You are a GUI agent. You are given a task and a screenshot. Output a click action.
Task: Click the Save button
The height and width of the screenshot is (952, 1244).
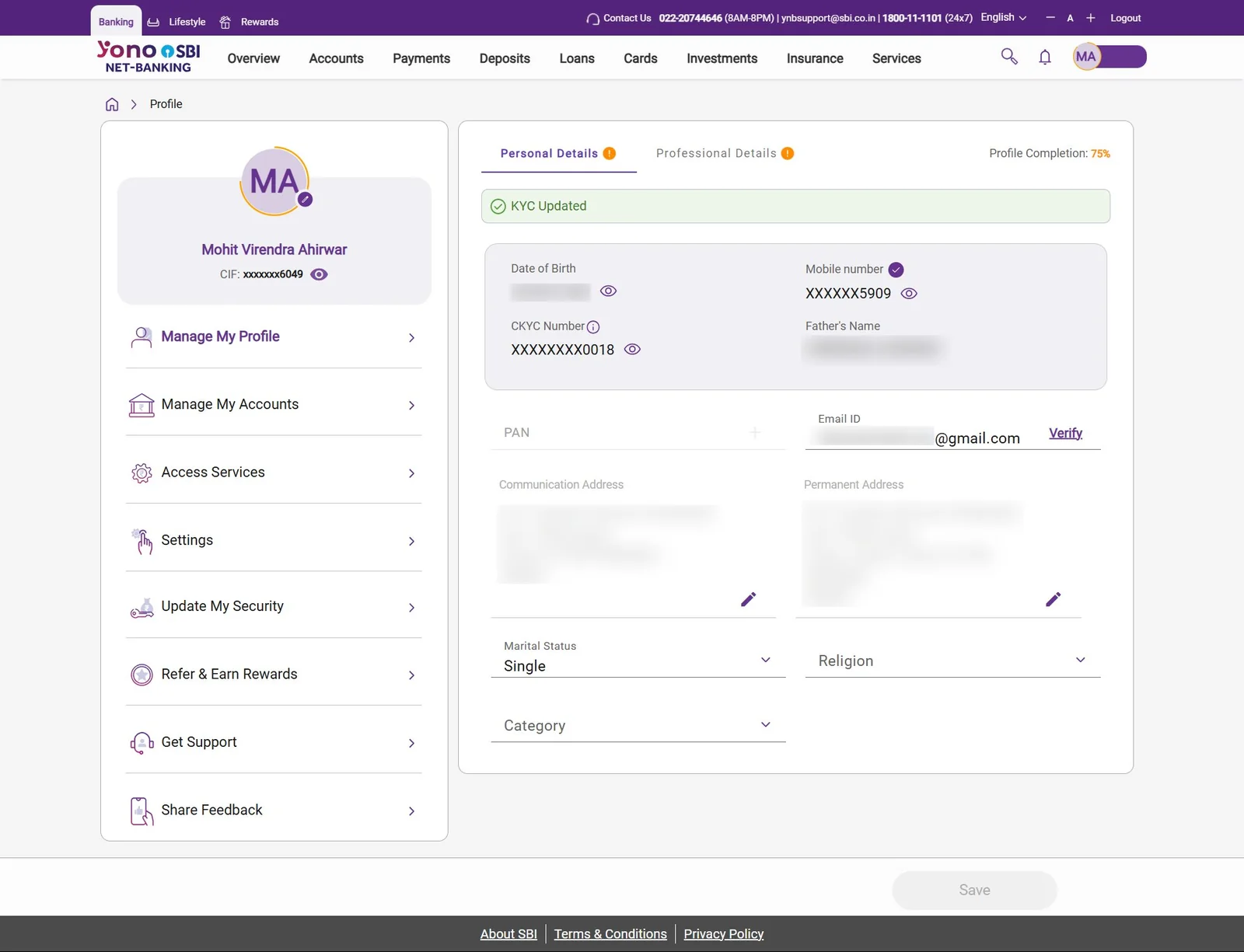click(x=974, y=890)
